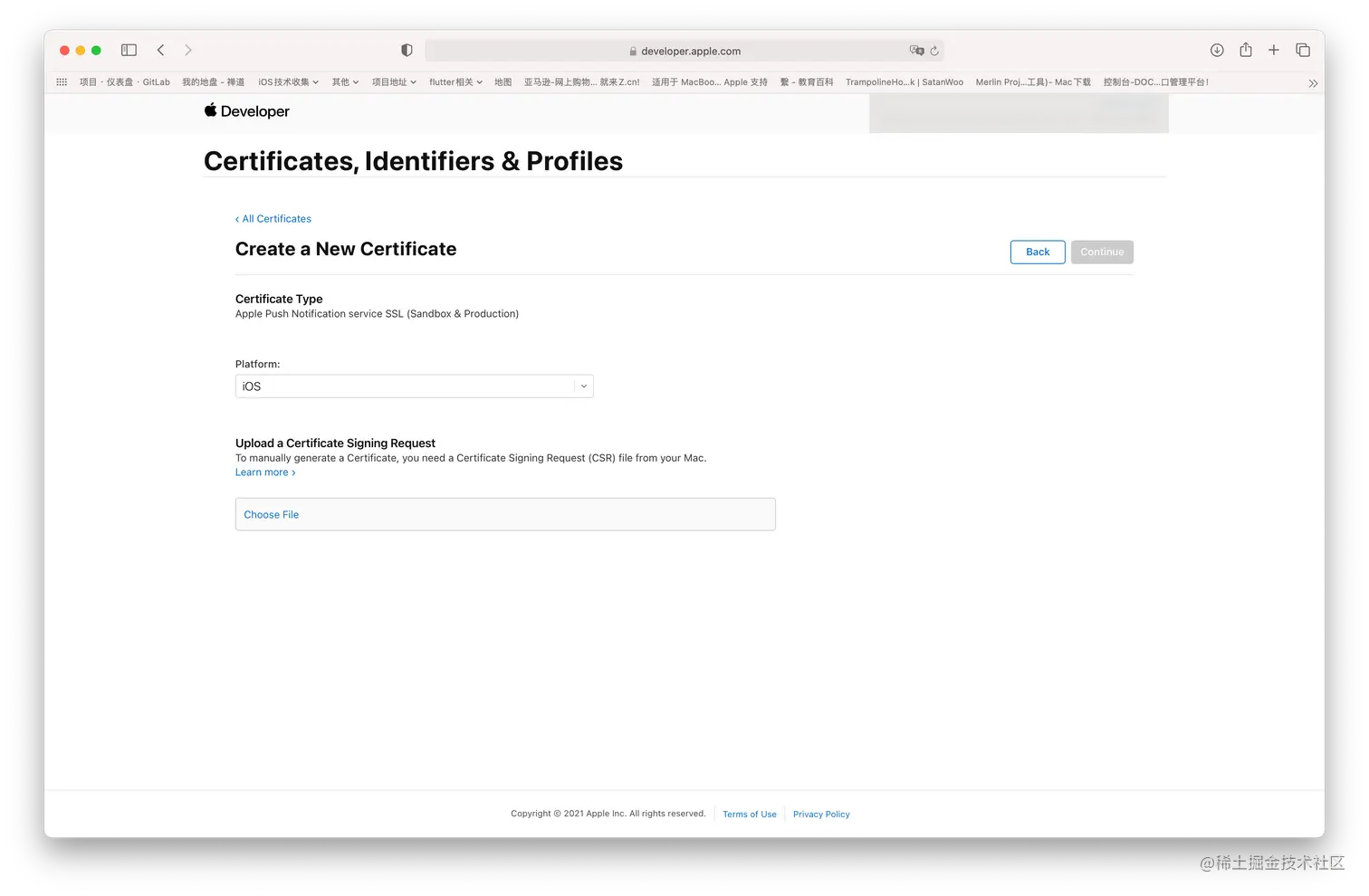1369x896 pixels.
Task: Toggle the Safari sidebar icon
Action: click(x=129, y=51)
